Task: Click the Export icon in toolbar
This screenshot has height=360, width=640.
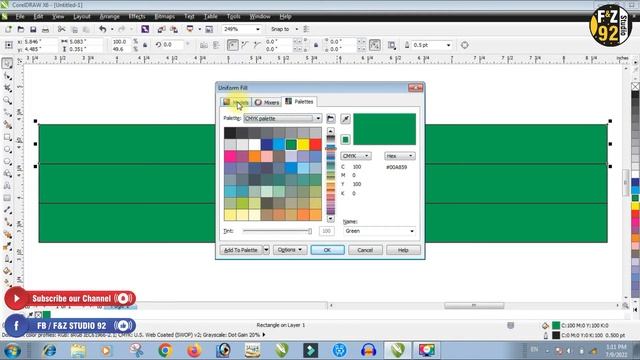Action: (174, 29)
